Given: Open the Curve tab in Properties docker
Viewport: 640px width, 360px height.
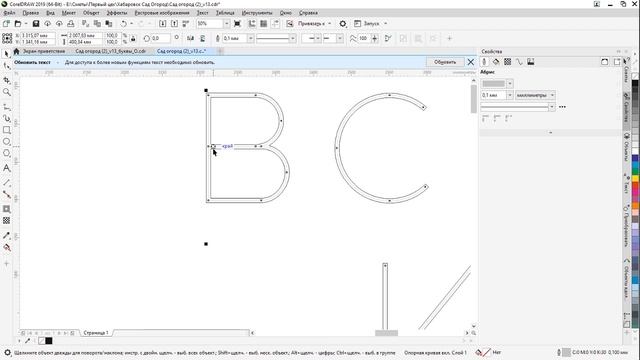Looking at the screenshot, I should point(519,62).
